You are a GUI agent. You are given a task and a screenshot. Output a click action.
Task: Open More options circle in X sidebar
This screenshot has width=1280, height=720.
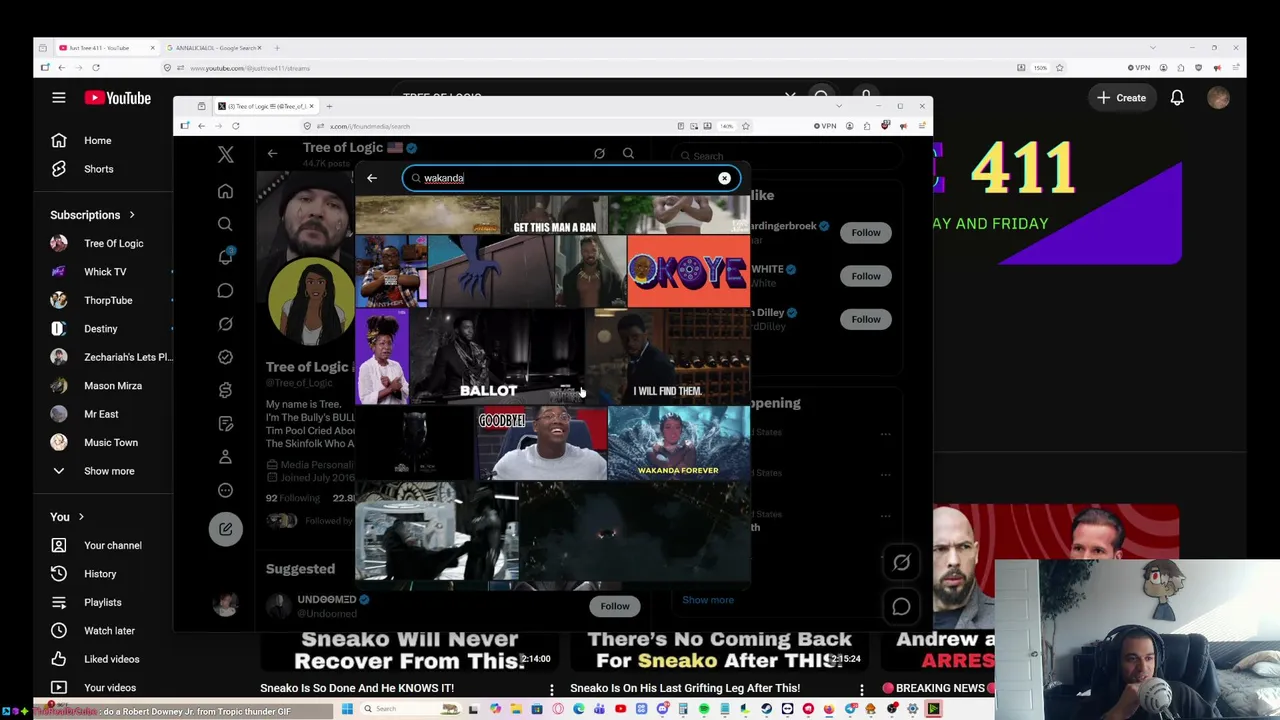[225, 490]
